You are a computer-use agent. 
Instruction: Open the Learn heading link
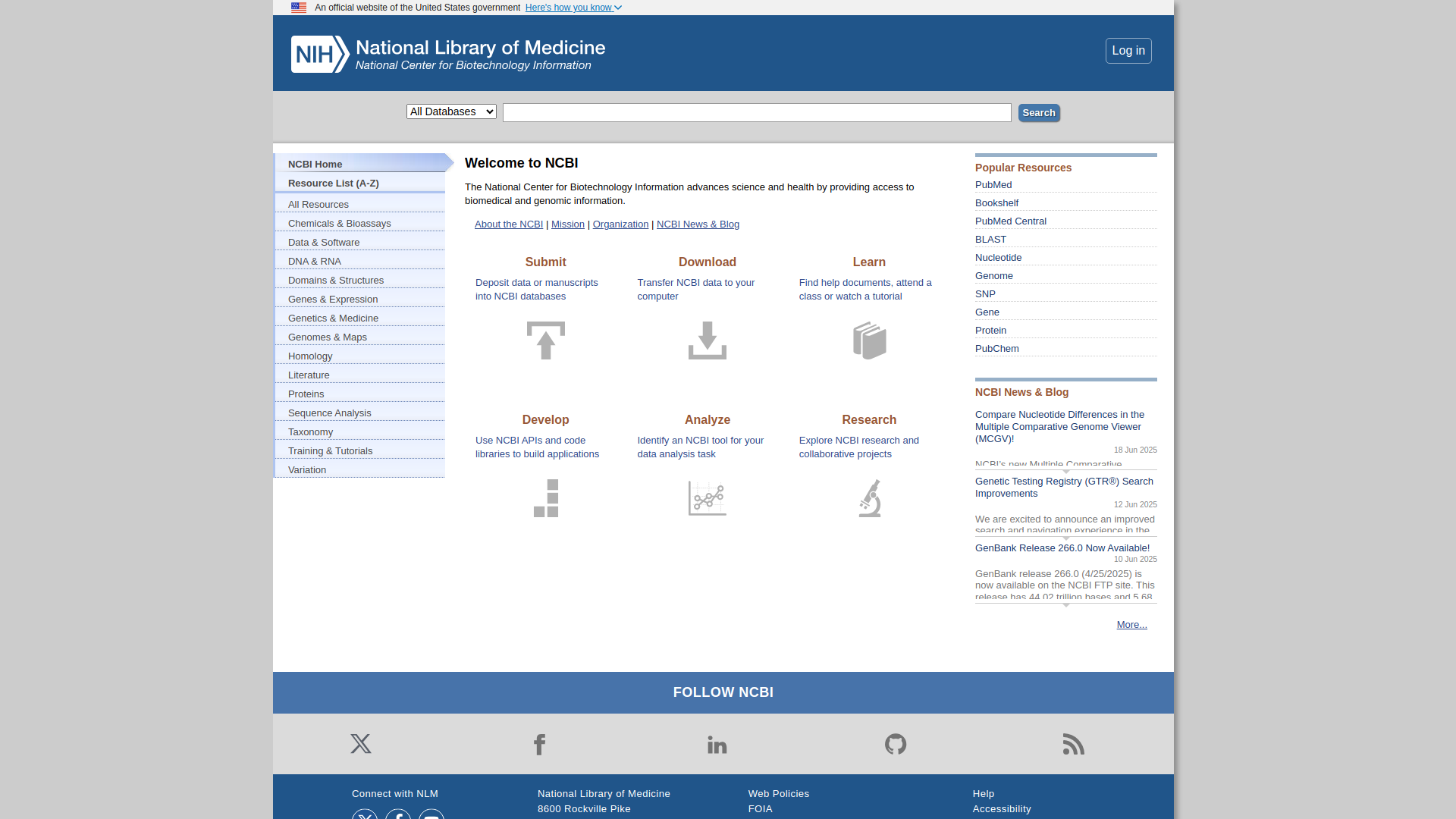click(869, 262)
